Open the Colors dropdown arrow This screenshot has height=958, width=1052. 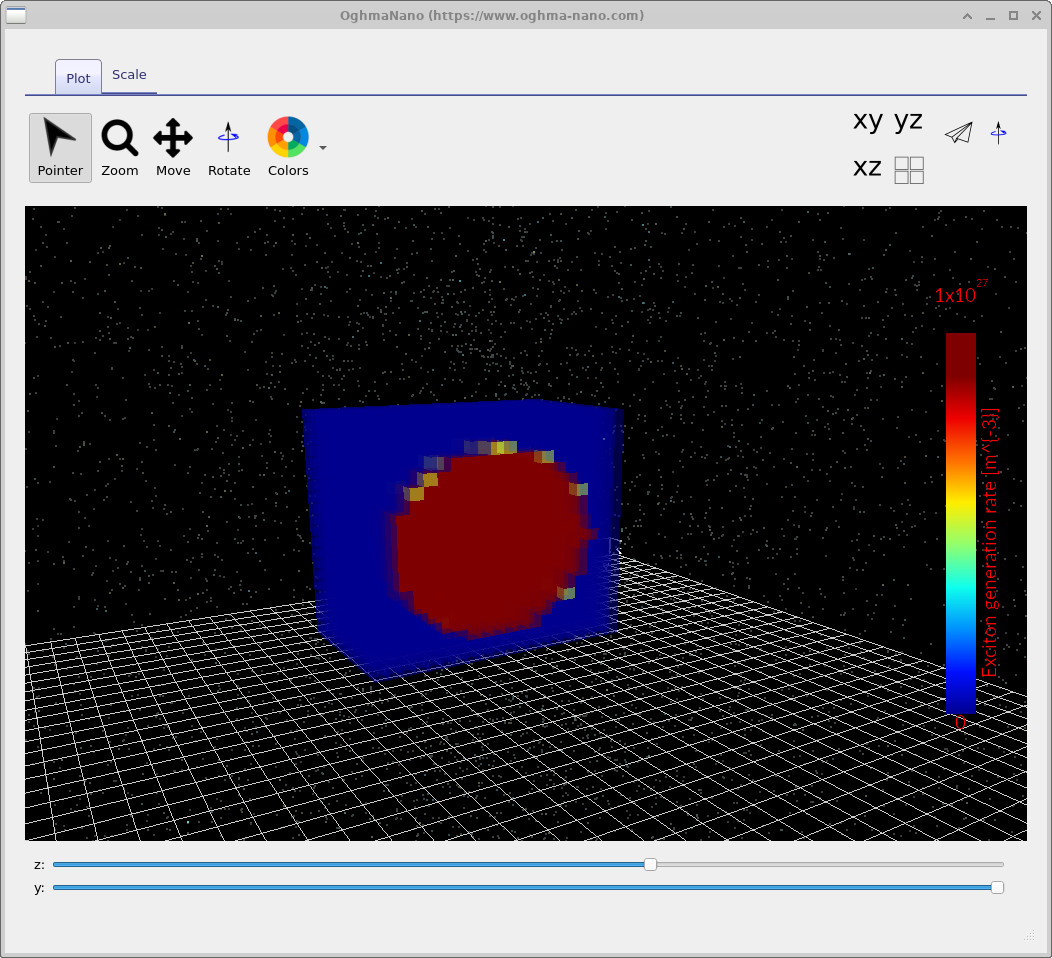322,147
